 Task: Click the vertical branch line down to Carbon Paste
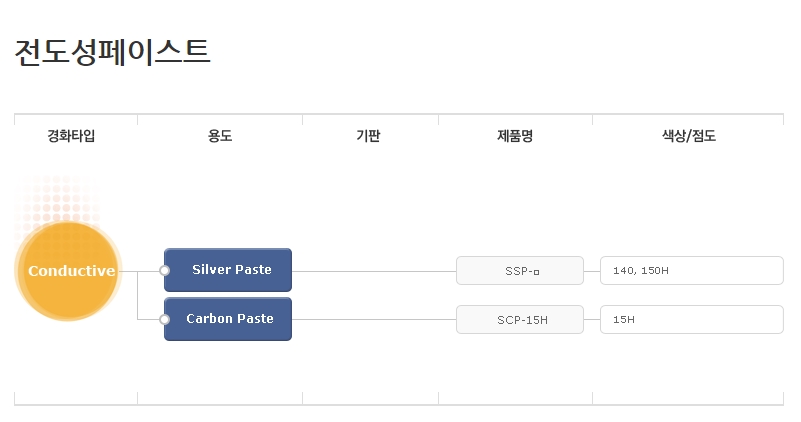click(x=138, y=297)
